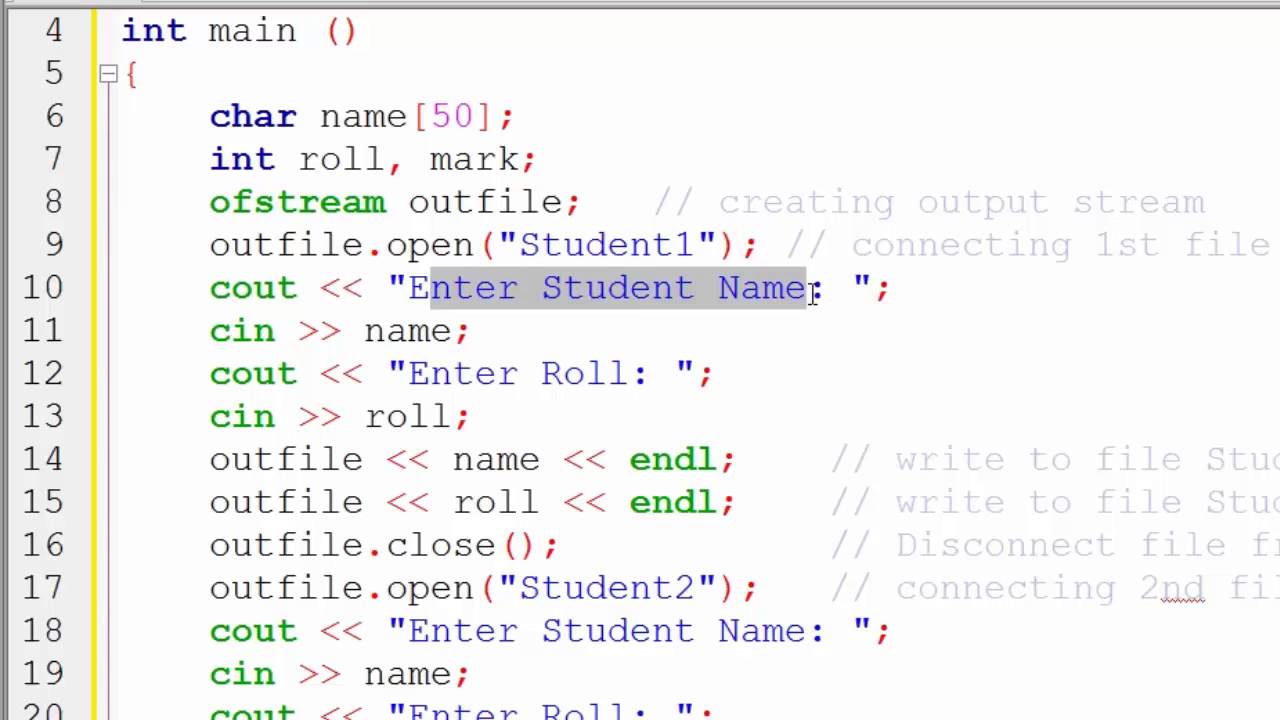The height and width of the screenshot is (720, 1280).
Task: Click the 'char' keyword on line 6
Action: pos(253,117)
